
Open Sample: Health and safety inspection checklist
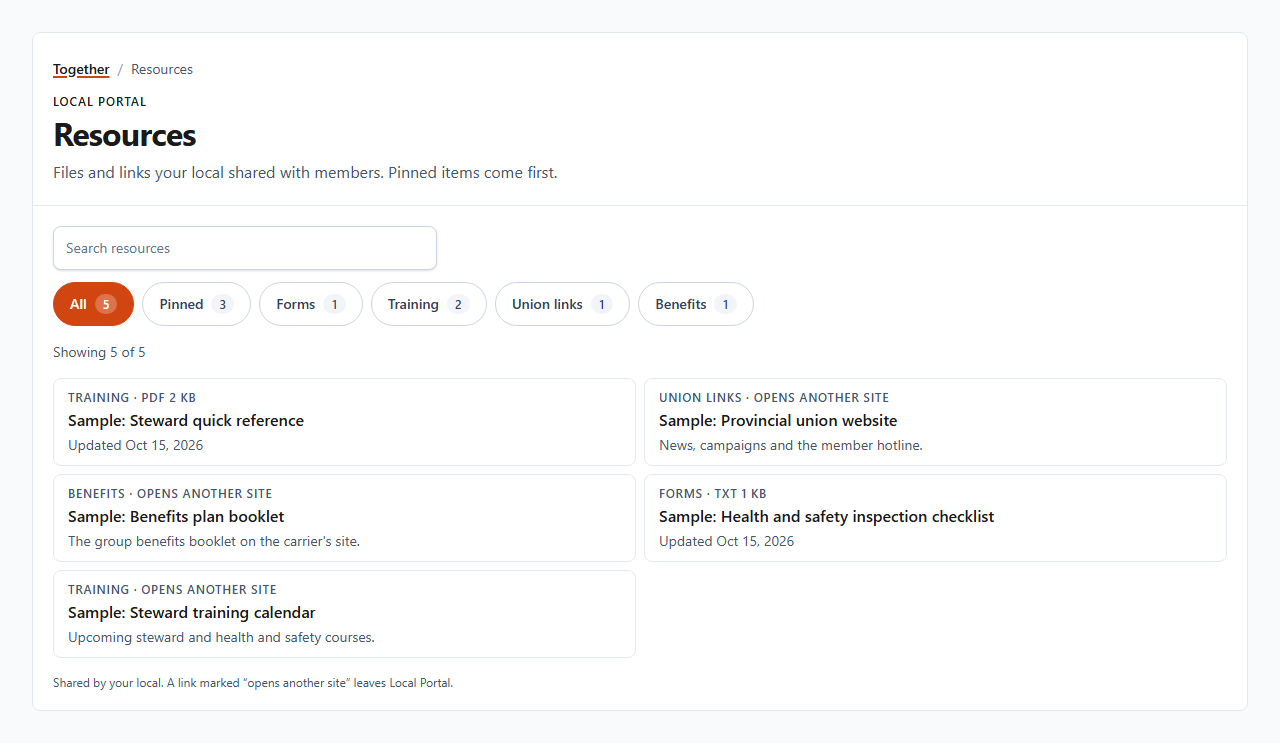point(935,518)
